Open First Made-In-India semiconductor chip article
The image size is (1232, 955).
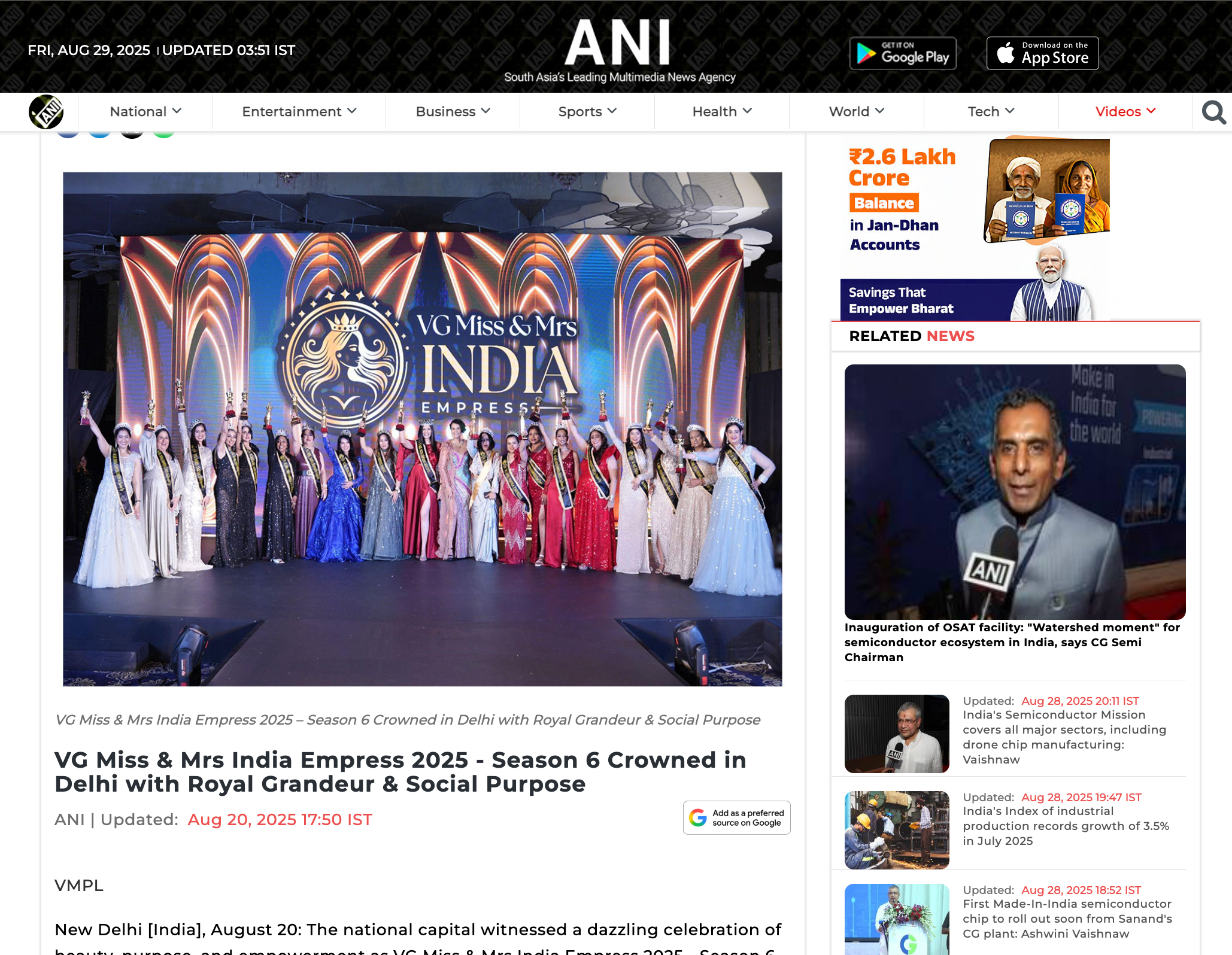1067,918
